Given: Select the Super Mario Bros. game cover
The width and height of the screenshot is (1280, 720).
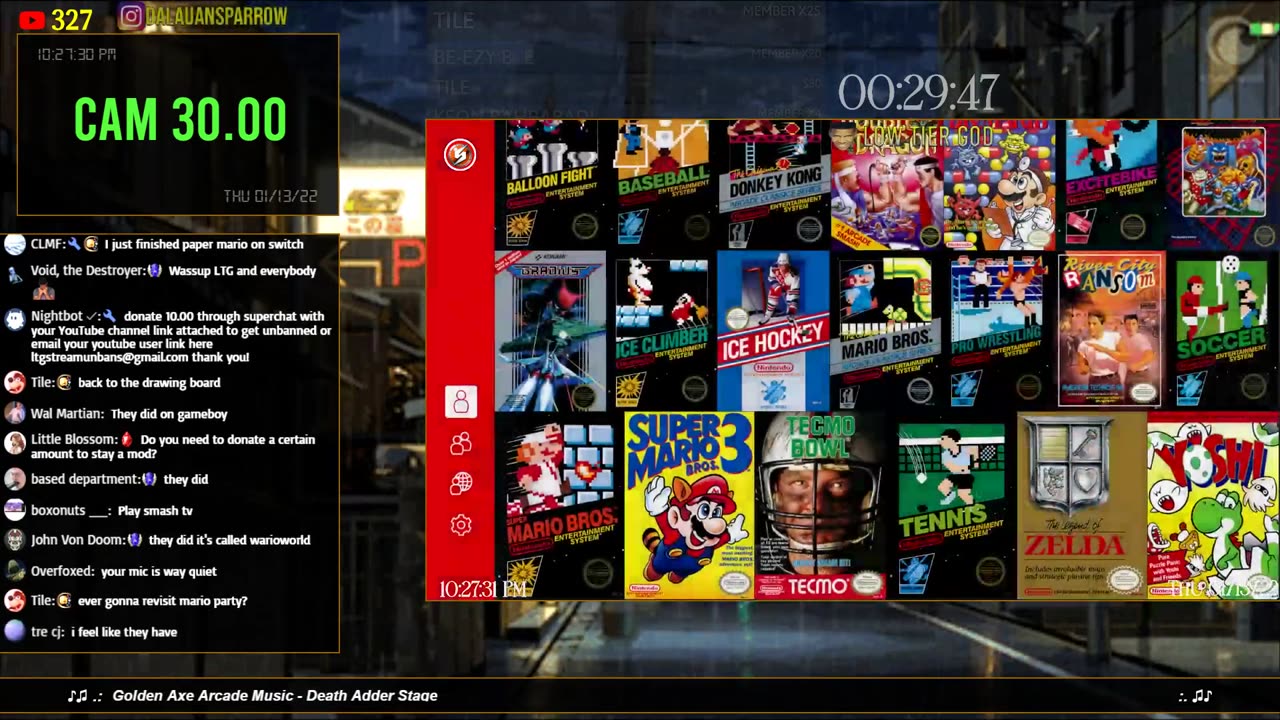Looking at the screenshot, I should pyautogui.click(x=560, y=506).
